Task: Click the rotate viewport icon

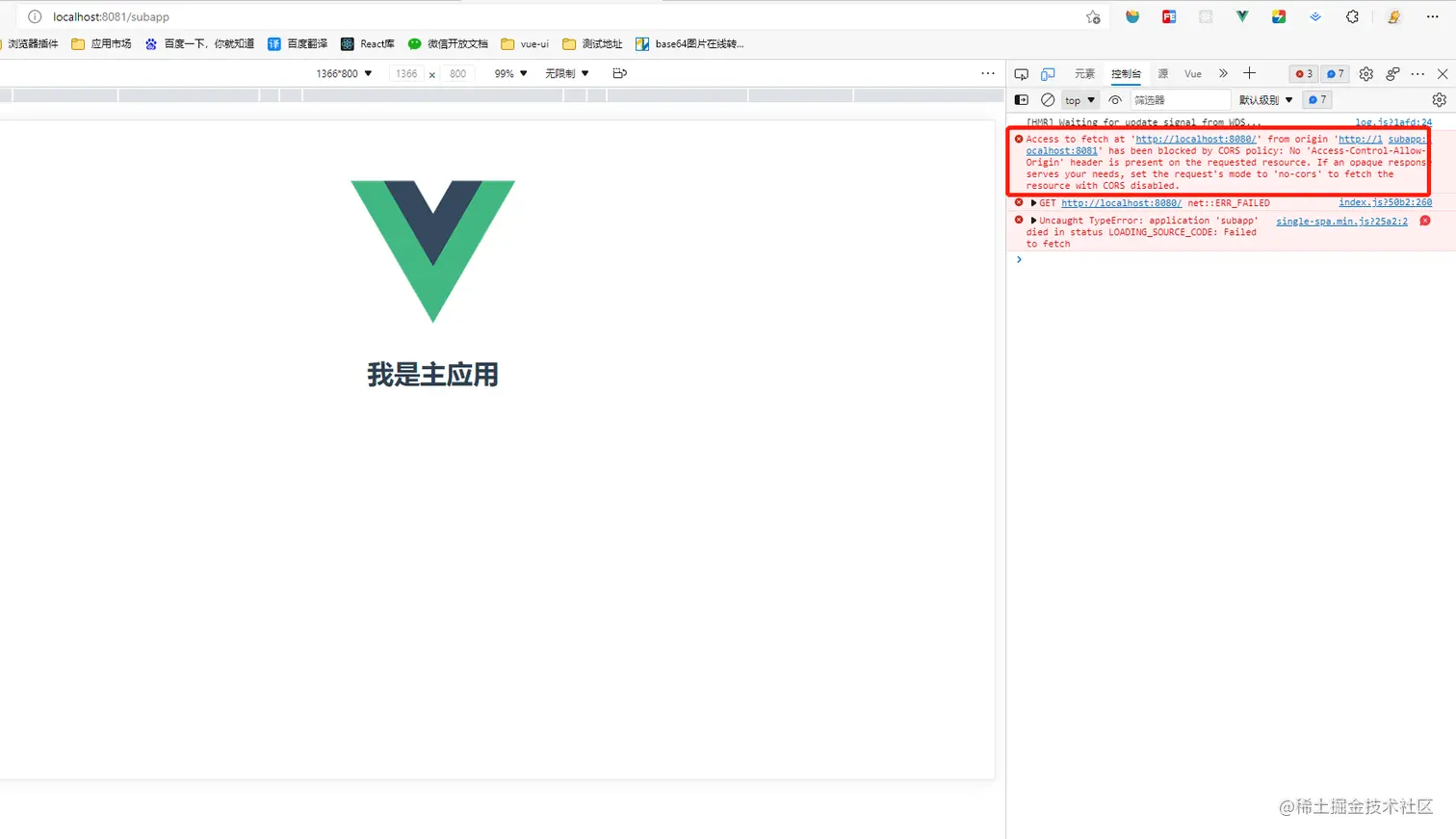Action: (x=620, y=73)
